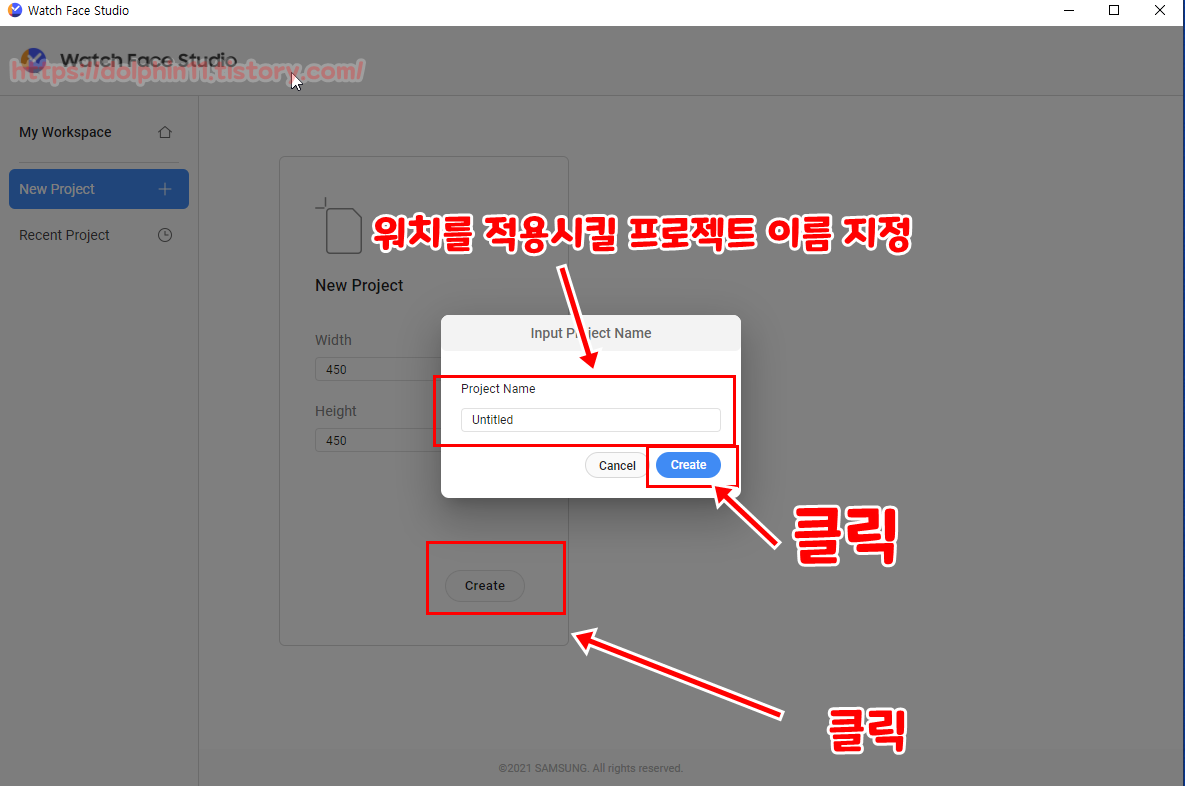Click the 'Project Name' label in dialog
1185x786 pixels.
pyautogui.click(x=498, y=388)
